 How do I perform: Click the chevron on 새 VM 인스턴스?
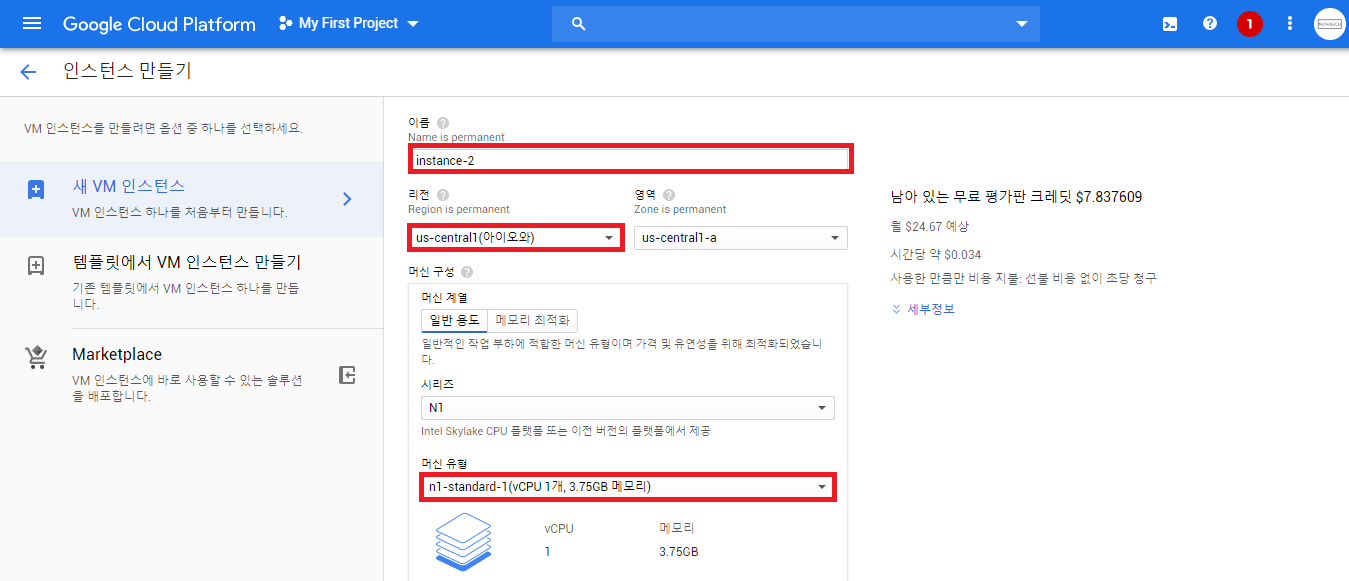(347, 199)
